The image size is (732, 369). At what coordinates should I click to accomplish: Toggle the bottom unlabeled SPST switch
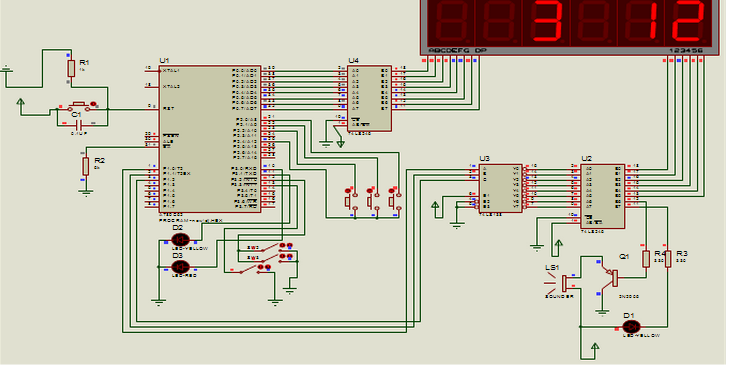(x=254, y=270)
